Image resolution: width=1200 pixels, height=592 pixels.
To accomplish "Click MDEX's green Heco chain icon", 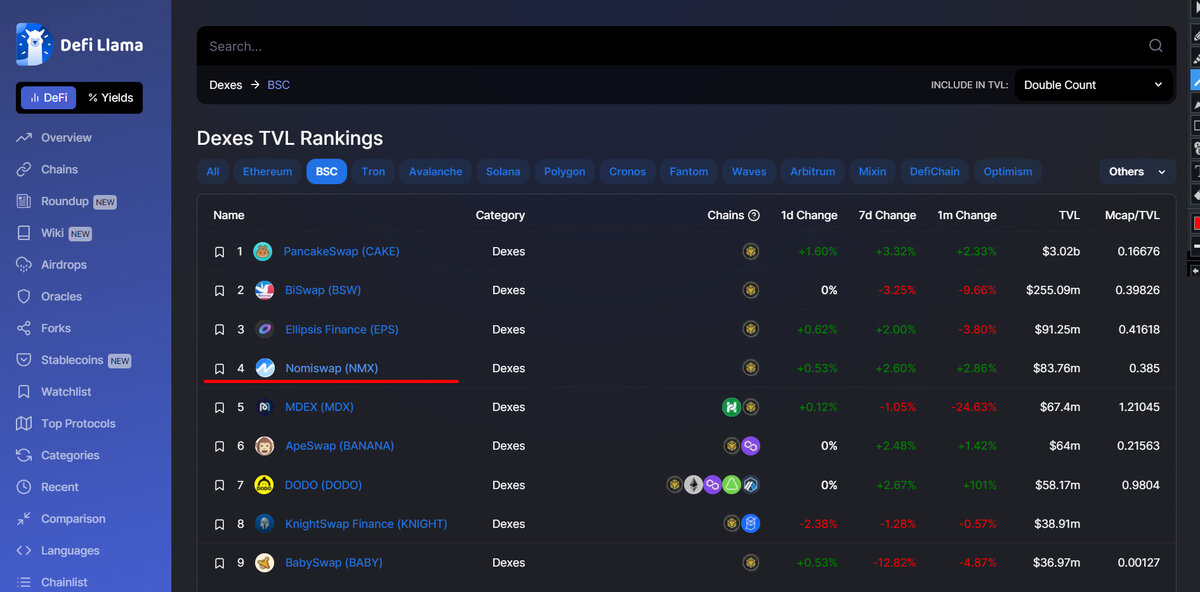I will coord(731,407).
